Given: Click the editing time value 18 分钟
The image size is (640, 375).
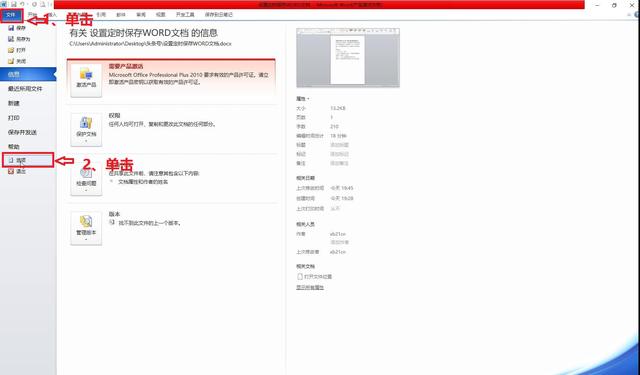Looking at the screenshot, I should coord(338,136).
